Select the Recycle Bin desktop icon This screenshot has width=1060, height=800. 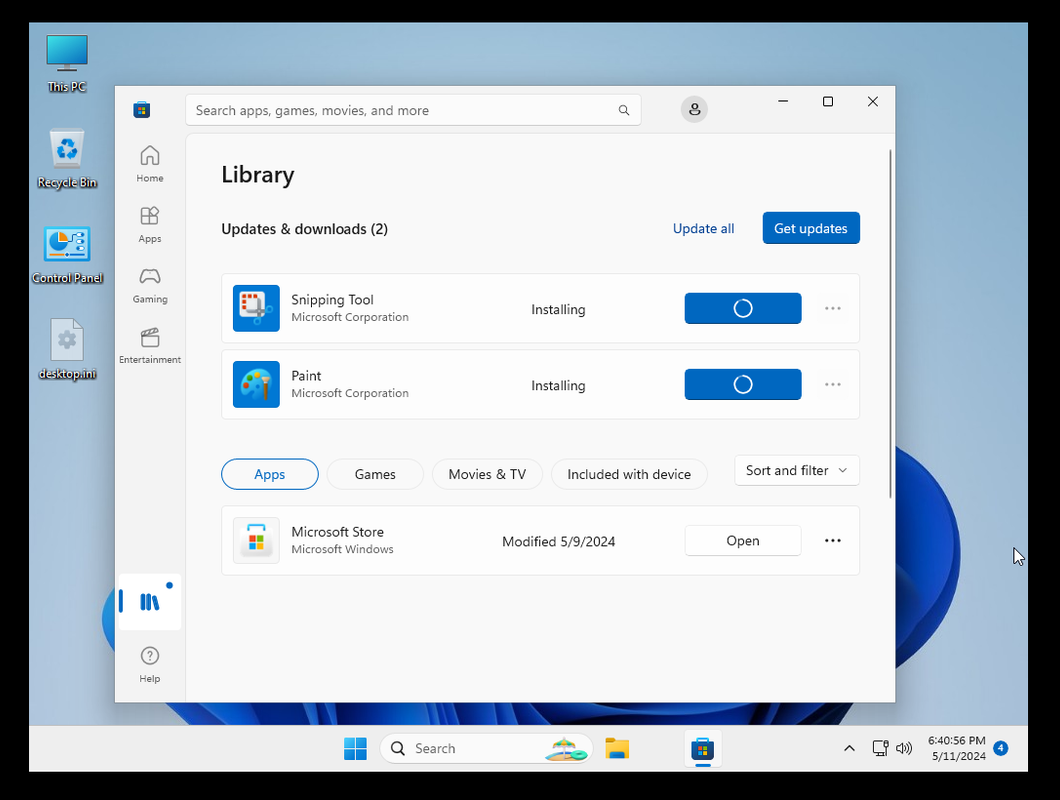click(67, 160)
